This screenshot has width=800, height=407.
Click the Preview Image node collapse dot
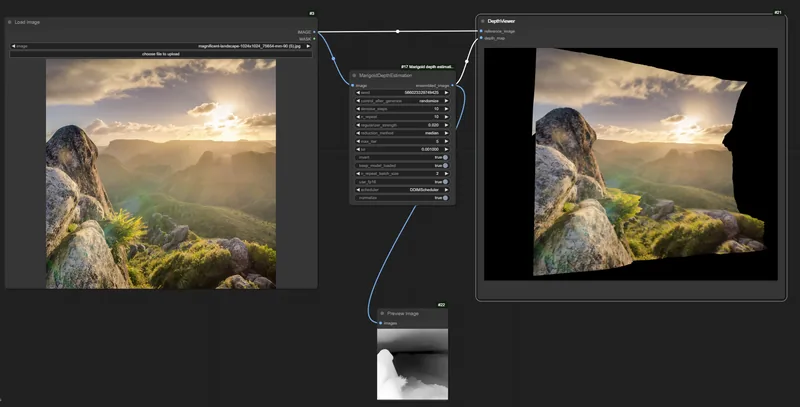point(382,313)
